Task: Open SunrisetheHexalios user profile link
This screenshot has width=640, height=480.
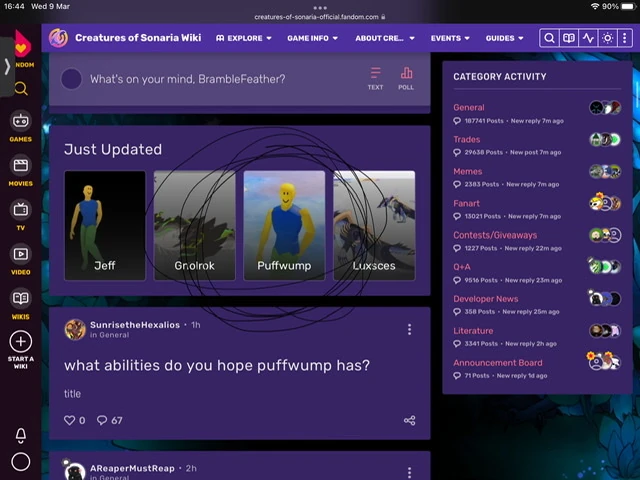Action: (x=135, y=325)
